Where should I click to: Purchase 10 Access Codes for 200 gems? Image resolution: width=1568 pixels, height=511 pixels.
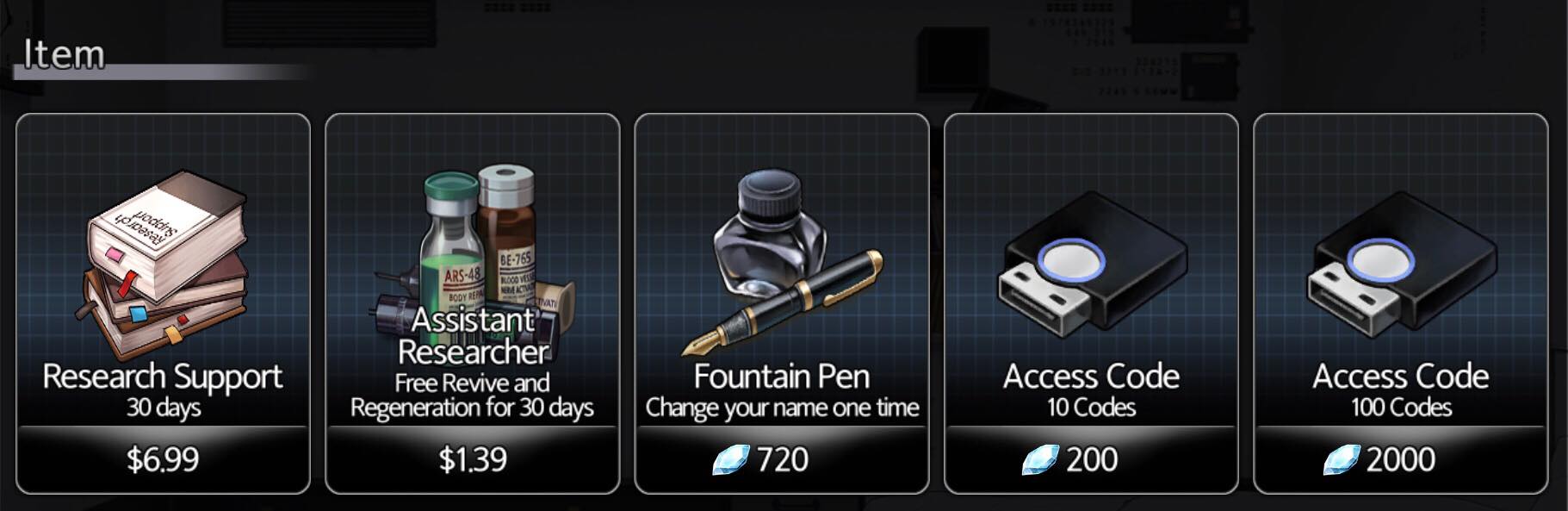1092,459
